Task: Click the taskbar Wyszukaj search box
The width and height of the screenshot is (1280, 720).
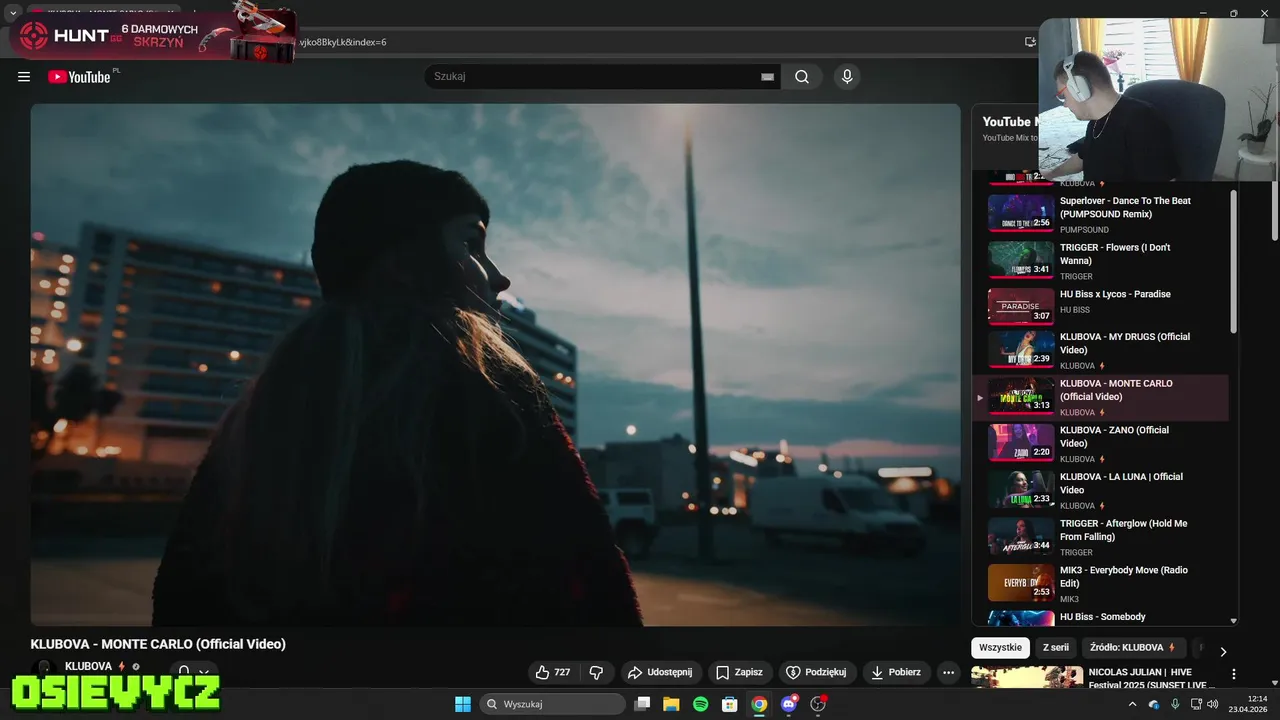Action: point(553,704)
